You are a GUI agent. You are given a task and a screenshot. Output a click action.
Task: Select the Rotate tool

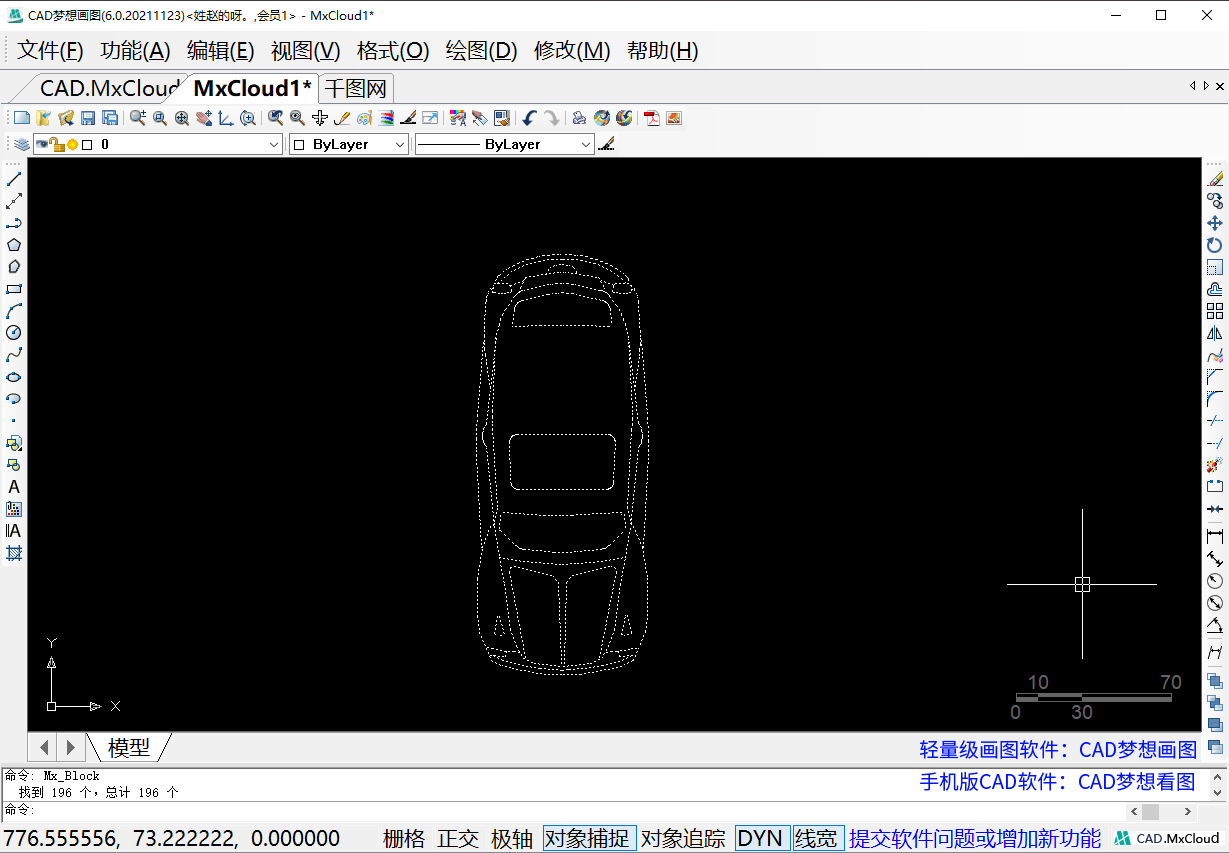[x=1215, y=245]
